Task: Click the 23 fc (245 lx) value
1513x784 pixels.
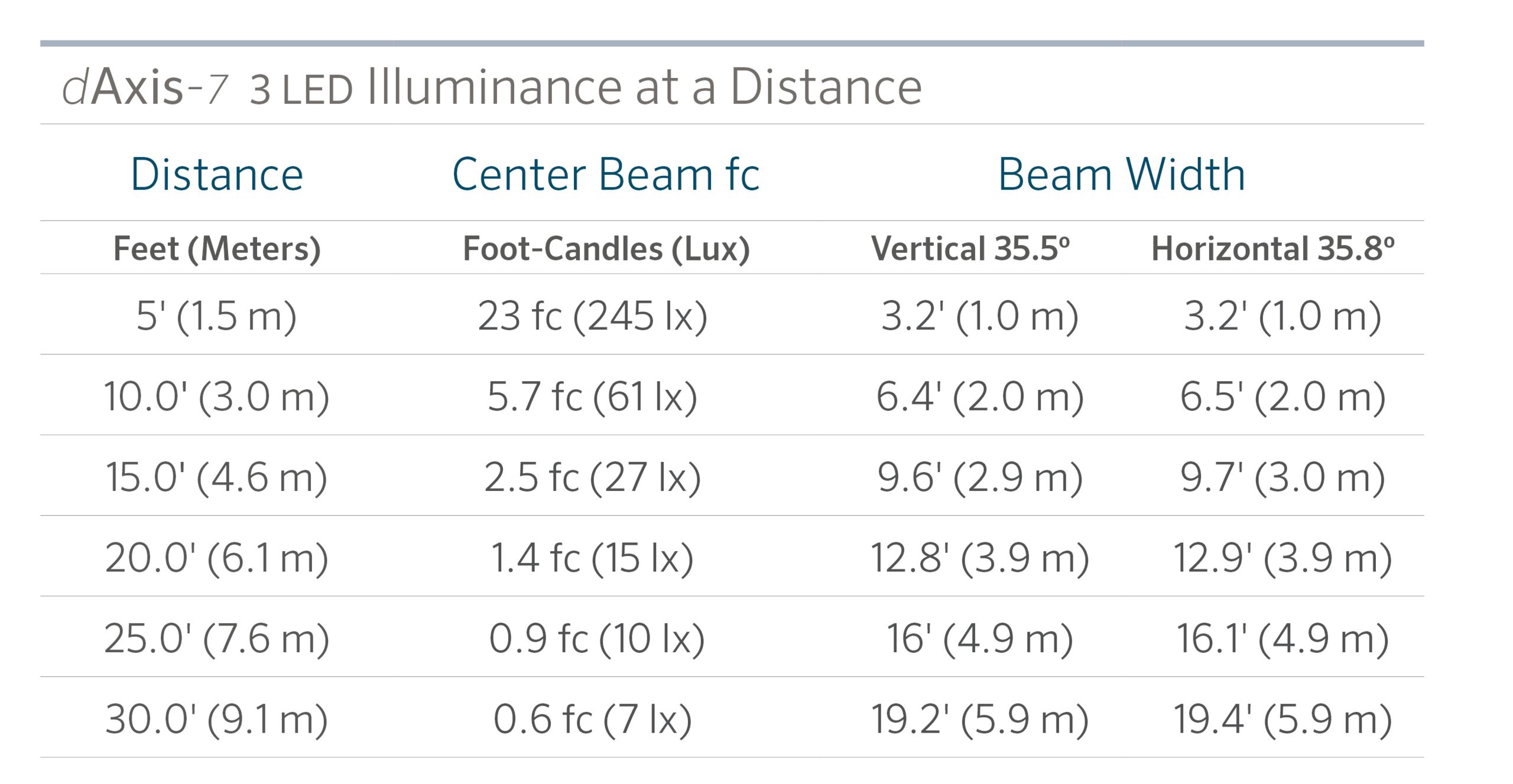Action: 593,316
